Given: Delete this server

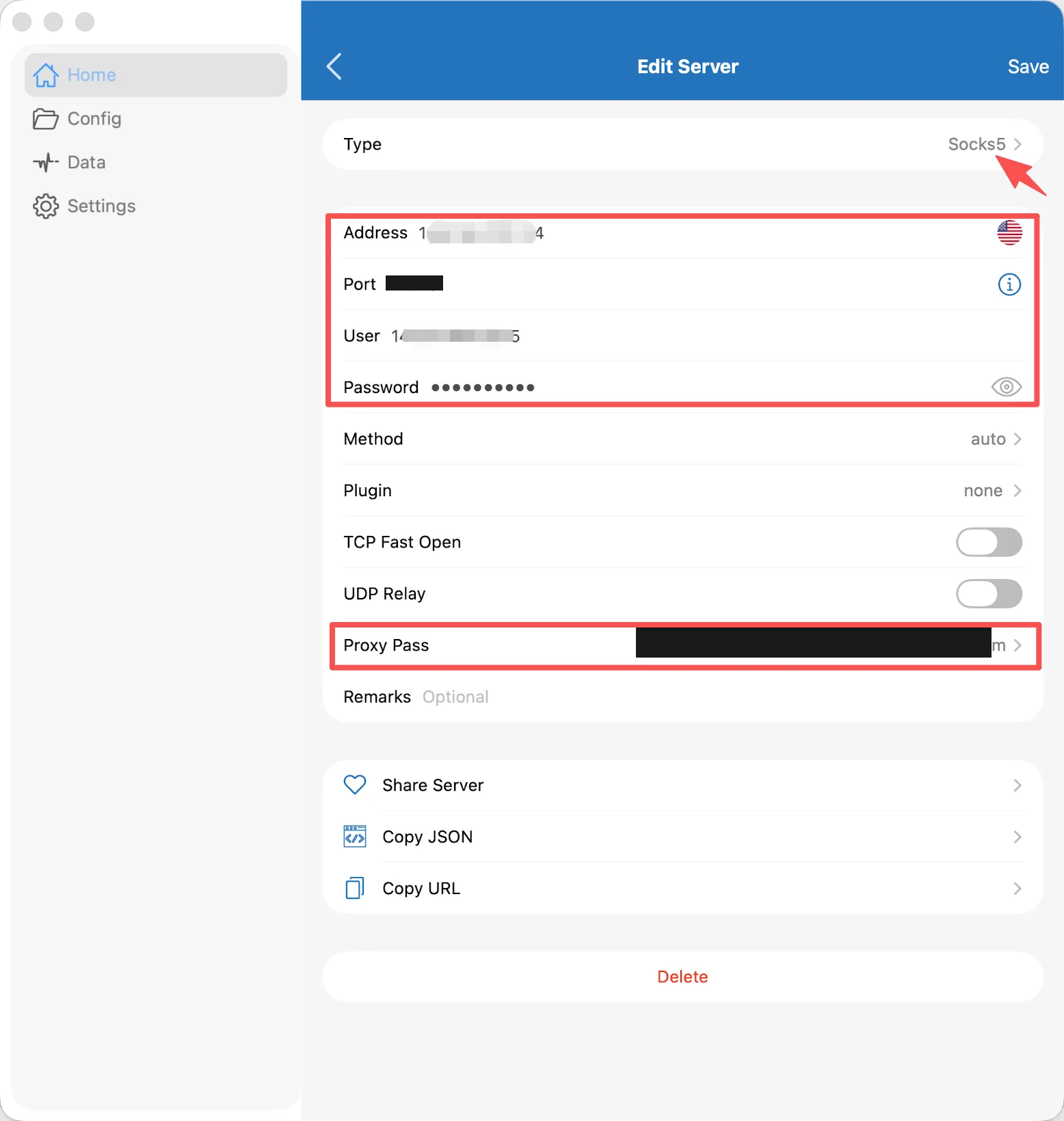Looking at the screenshot, I should click(682, 977).
